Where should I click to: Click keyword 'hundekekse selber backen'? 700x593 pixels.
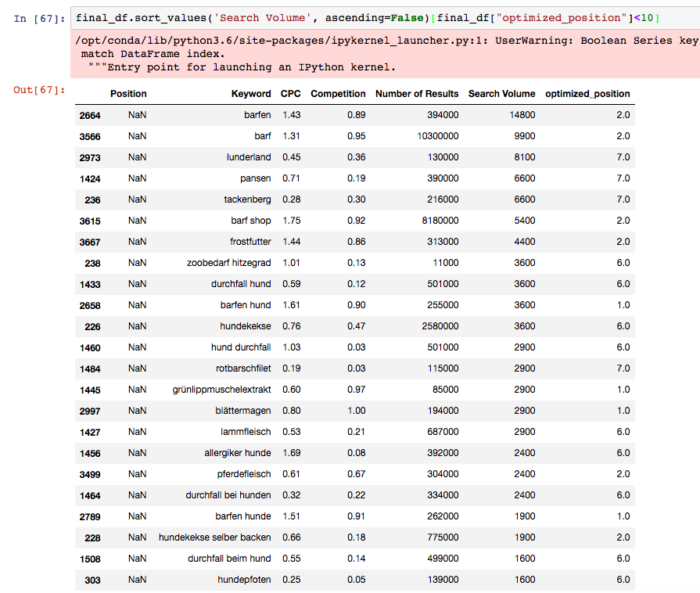215,538
